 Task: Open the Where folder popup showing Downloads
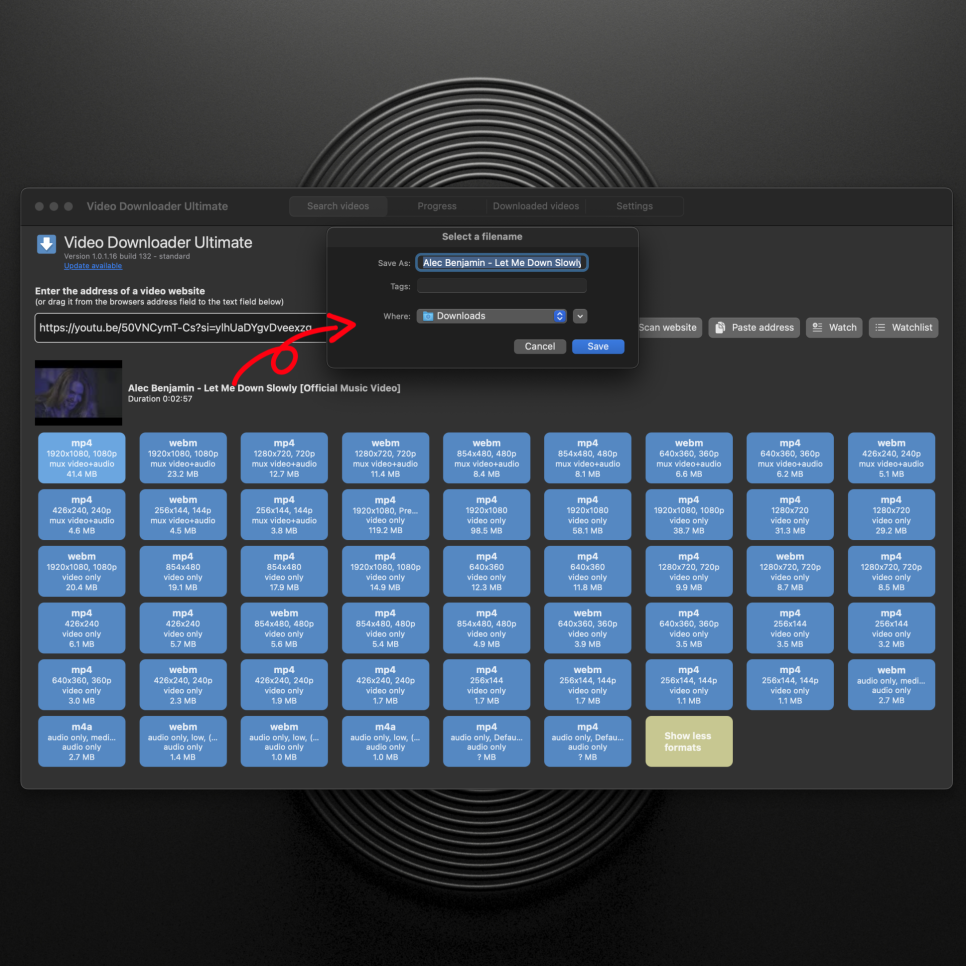coord(492,316)
